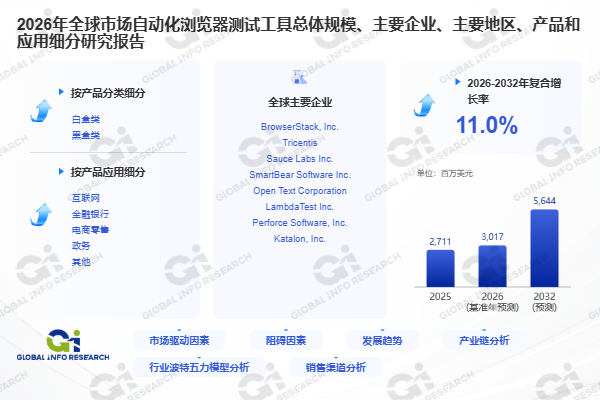600x400 pixels.
Task: Select the 黑盒类 product type
Action: (x=86, y=135)
